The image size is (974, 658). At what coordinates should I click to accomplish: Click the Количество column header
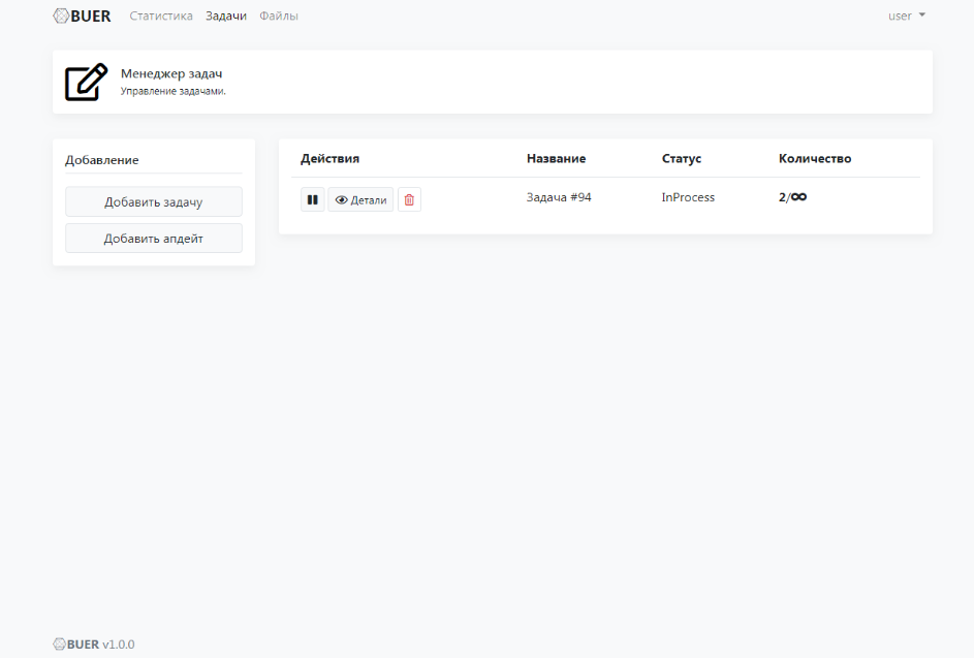pos(815,158)
